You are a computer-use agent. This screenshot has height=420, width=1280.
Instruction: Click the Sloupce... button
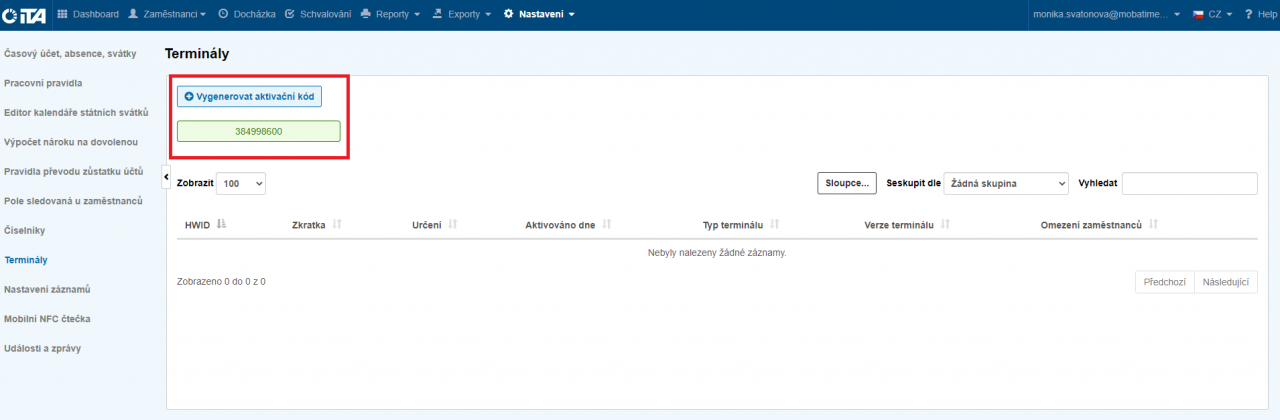847,184
